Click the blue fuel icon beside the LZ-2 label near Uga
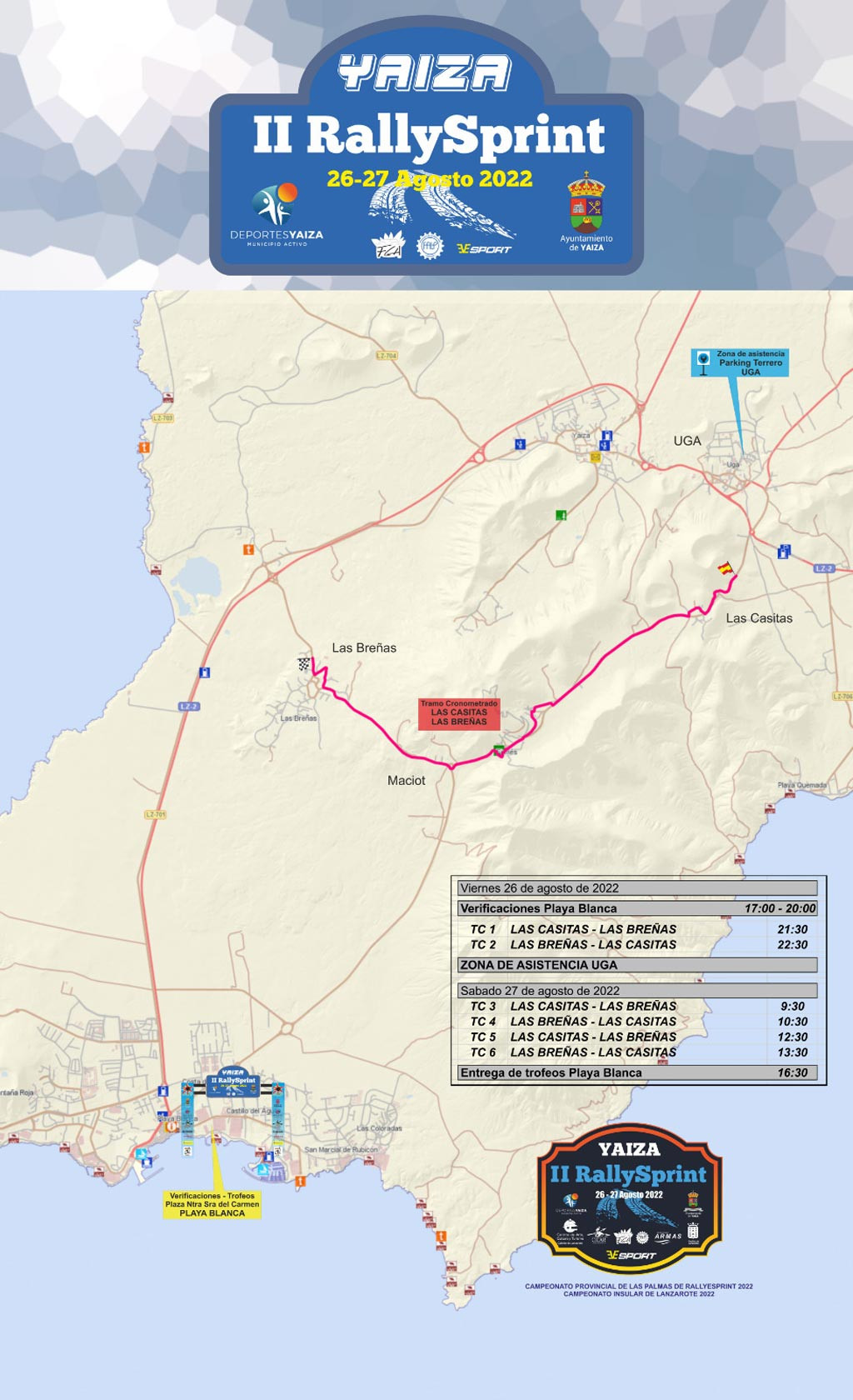 [x=784, y=551]
